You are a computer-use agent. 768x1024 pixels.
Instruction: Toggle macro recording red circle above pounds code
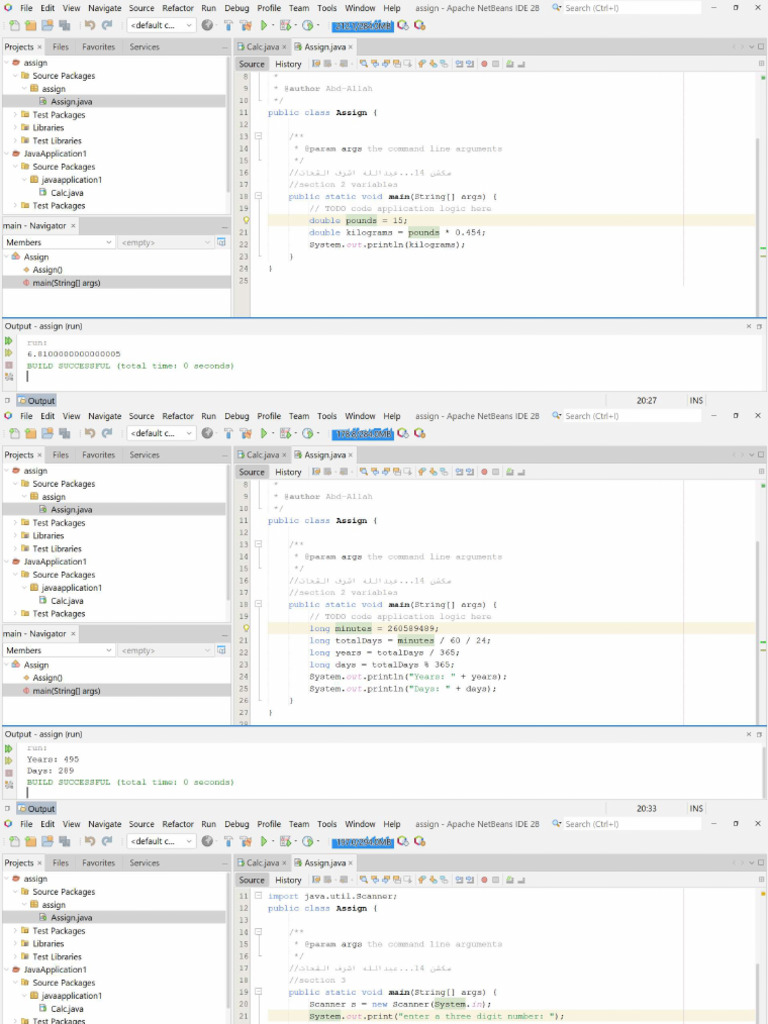(x=484, y=64)
